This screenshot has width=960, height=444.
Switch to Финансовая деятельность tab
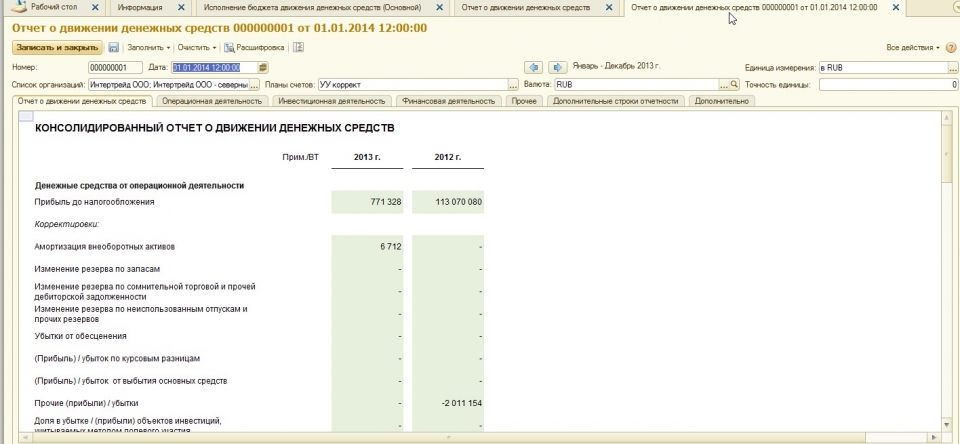tap(449, 101)
